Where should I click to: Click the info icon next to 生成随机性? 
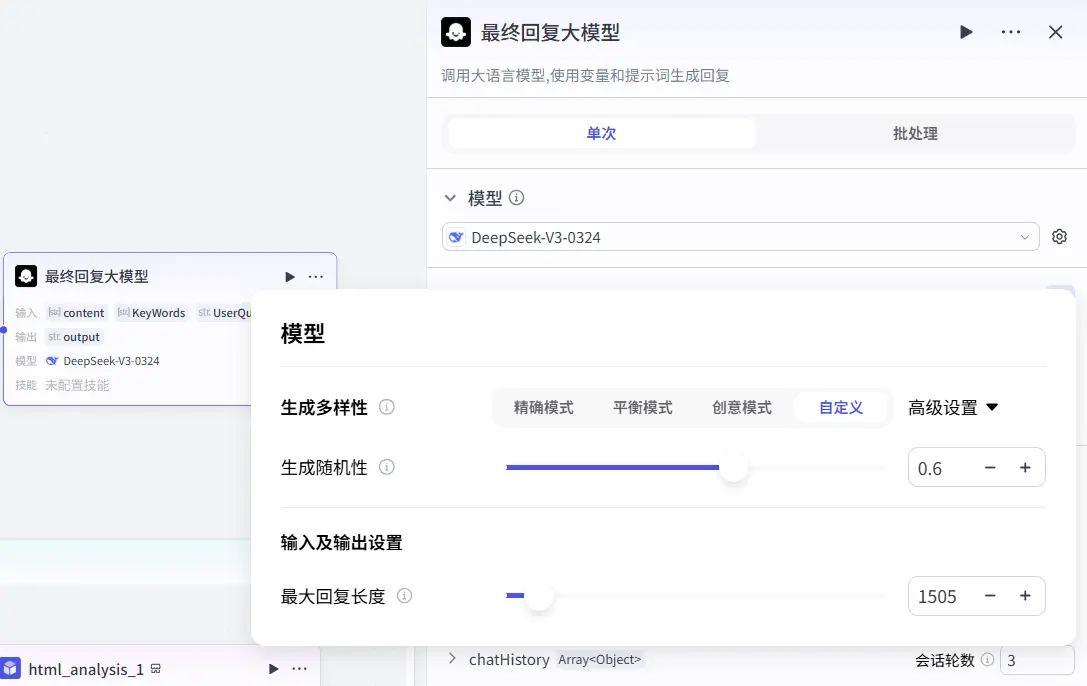click(x=387, y=467)
